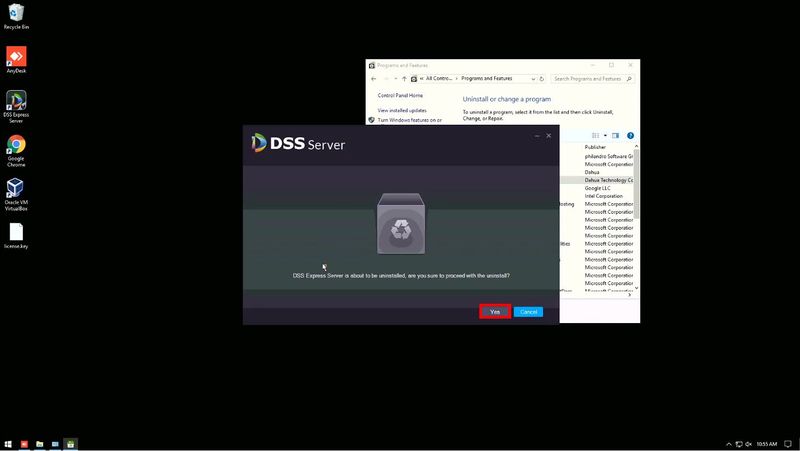
Task: Click the Programs and Features breadcrumb
Action: [486, 79]
